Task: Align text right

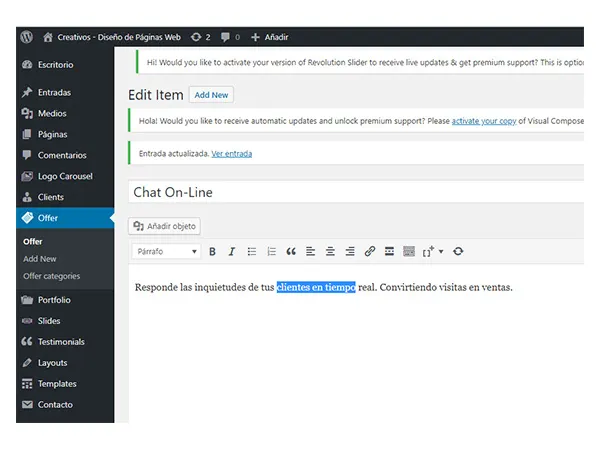Action: [350, 251]
